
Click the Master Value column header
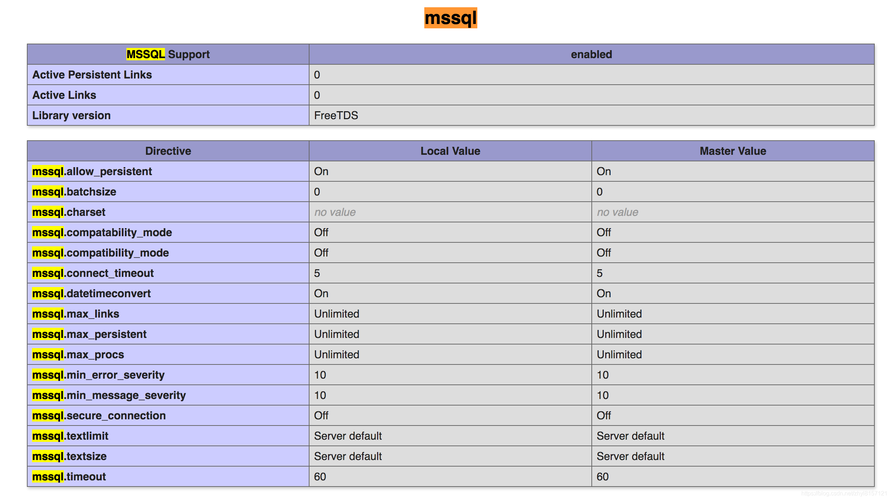[x=733, y=151]
